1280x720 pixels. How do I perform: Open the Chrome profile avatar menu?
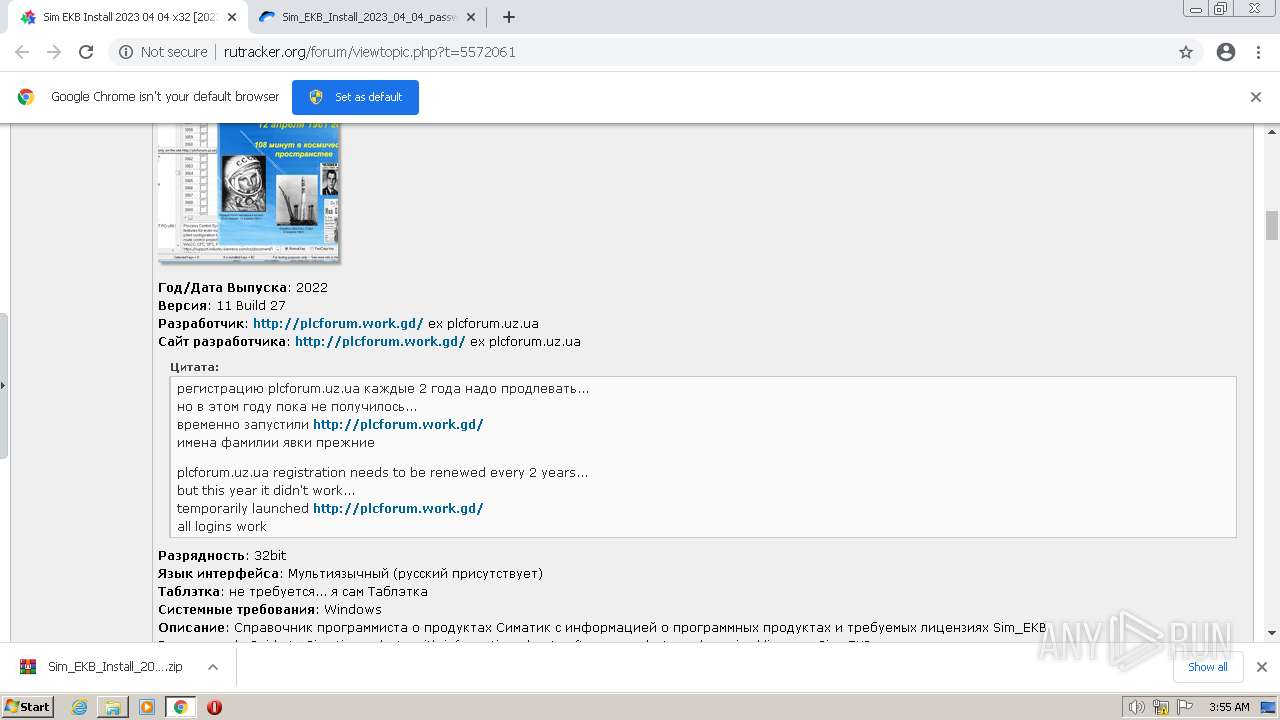(1226, 52)
